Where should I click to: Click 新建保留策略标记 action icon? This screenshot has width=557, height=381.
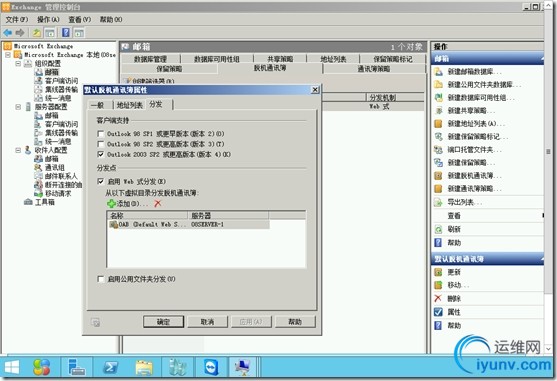(438, 136)
